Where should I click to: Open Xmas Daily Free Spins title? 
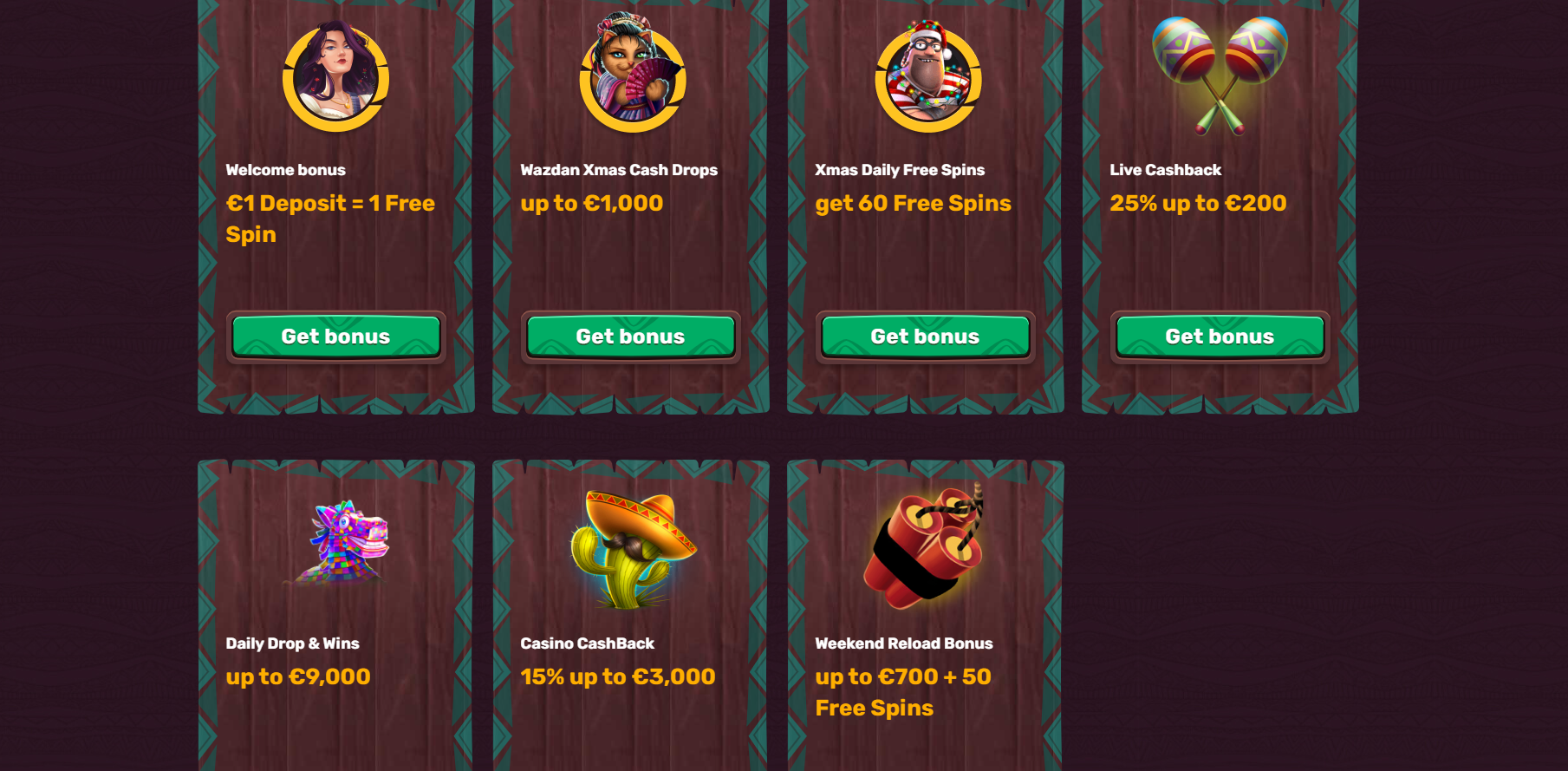900,170
